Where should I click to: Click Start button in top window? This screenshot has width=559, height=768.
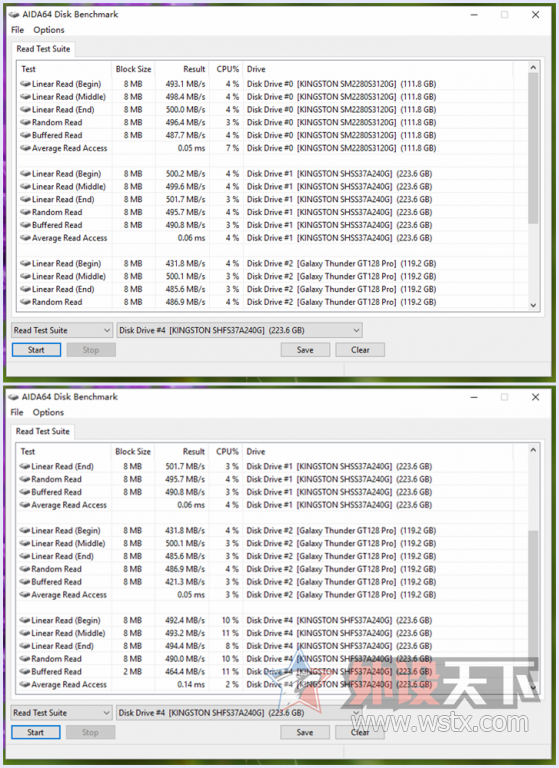[x=36, y=350]
